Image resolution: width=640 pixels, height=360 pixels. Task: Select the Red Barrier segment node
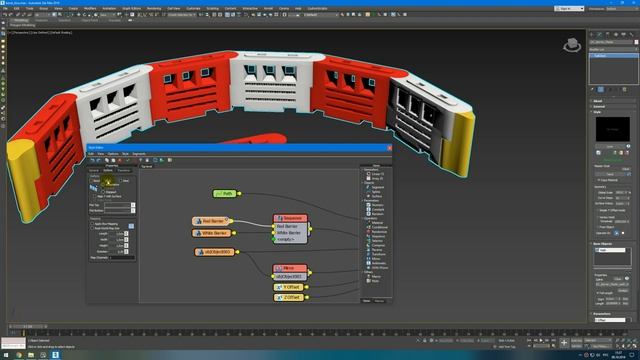pos(211,221)
